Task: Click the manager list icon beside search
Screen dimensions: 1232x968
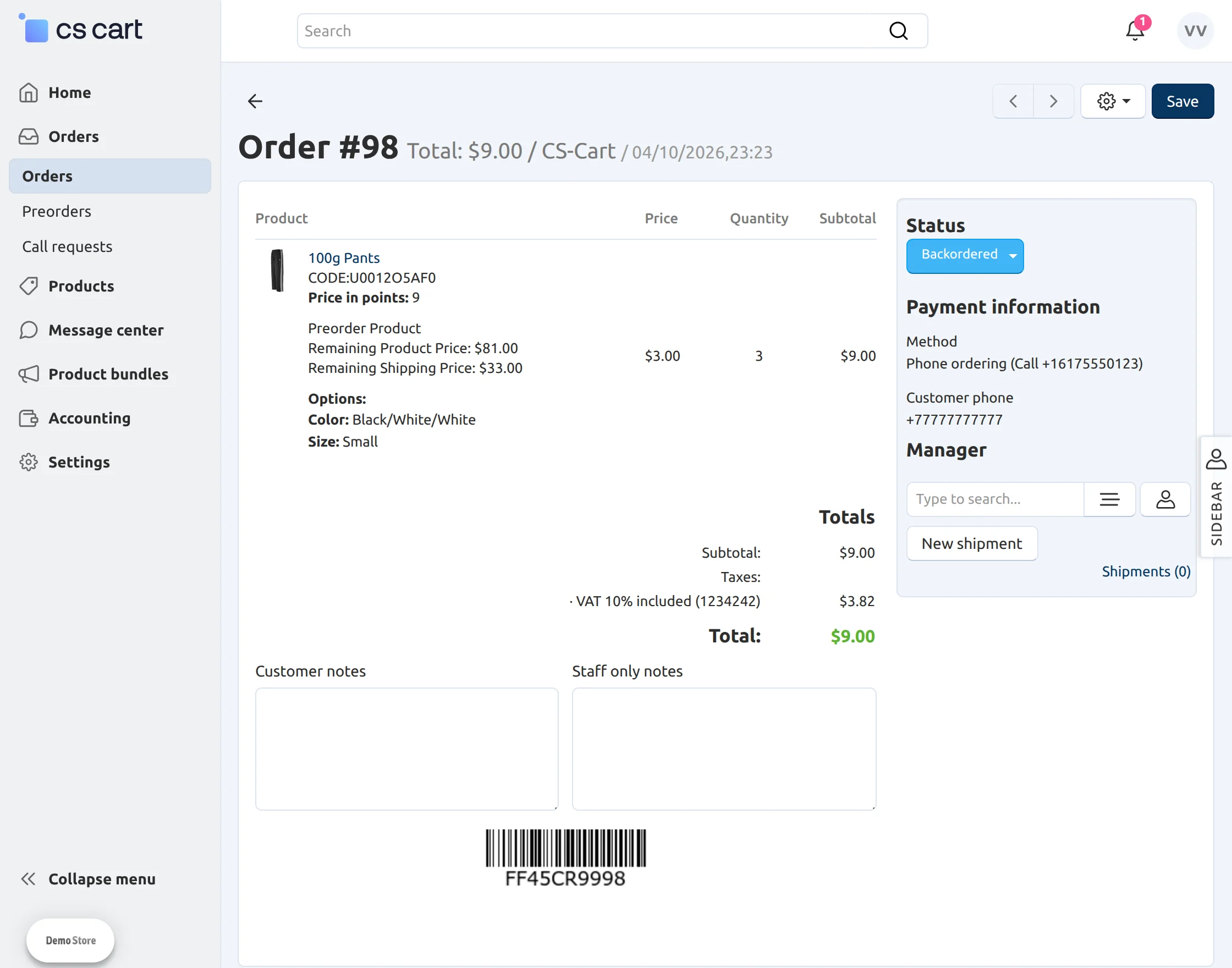Action: tap(1109, 499)
